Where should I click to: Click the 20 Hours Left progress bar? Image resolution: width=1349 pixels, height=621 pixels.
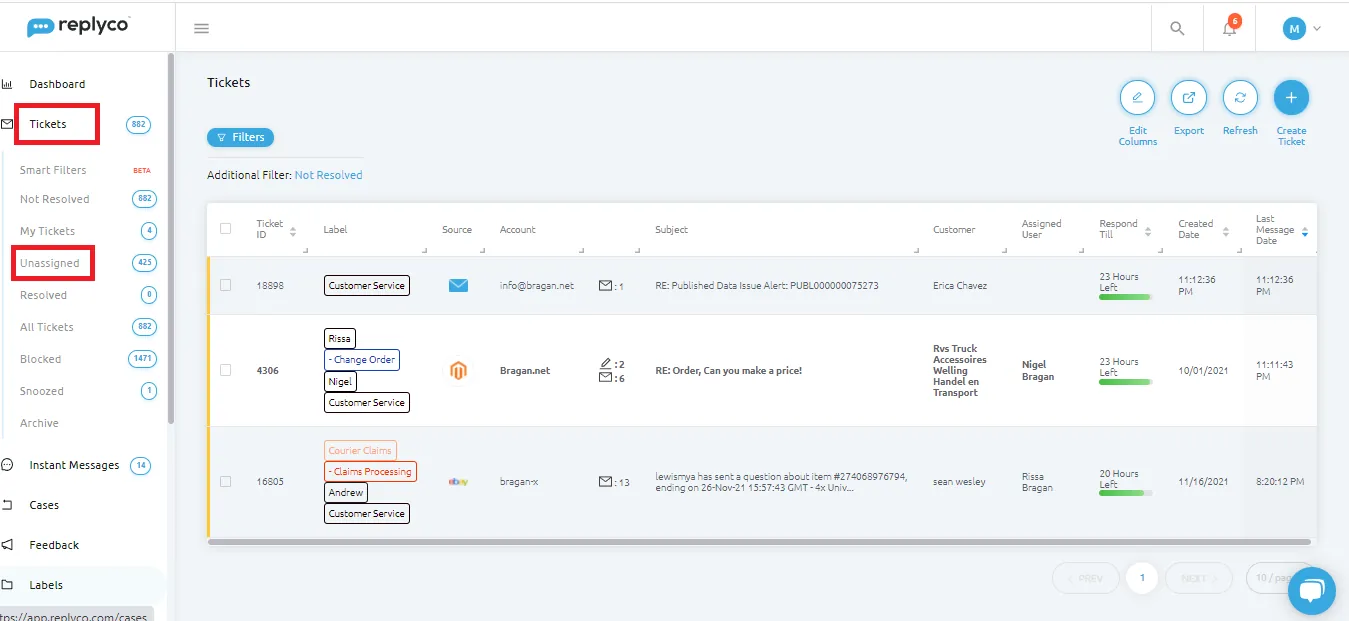coord(1125,493)
